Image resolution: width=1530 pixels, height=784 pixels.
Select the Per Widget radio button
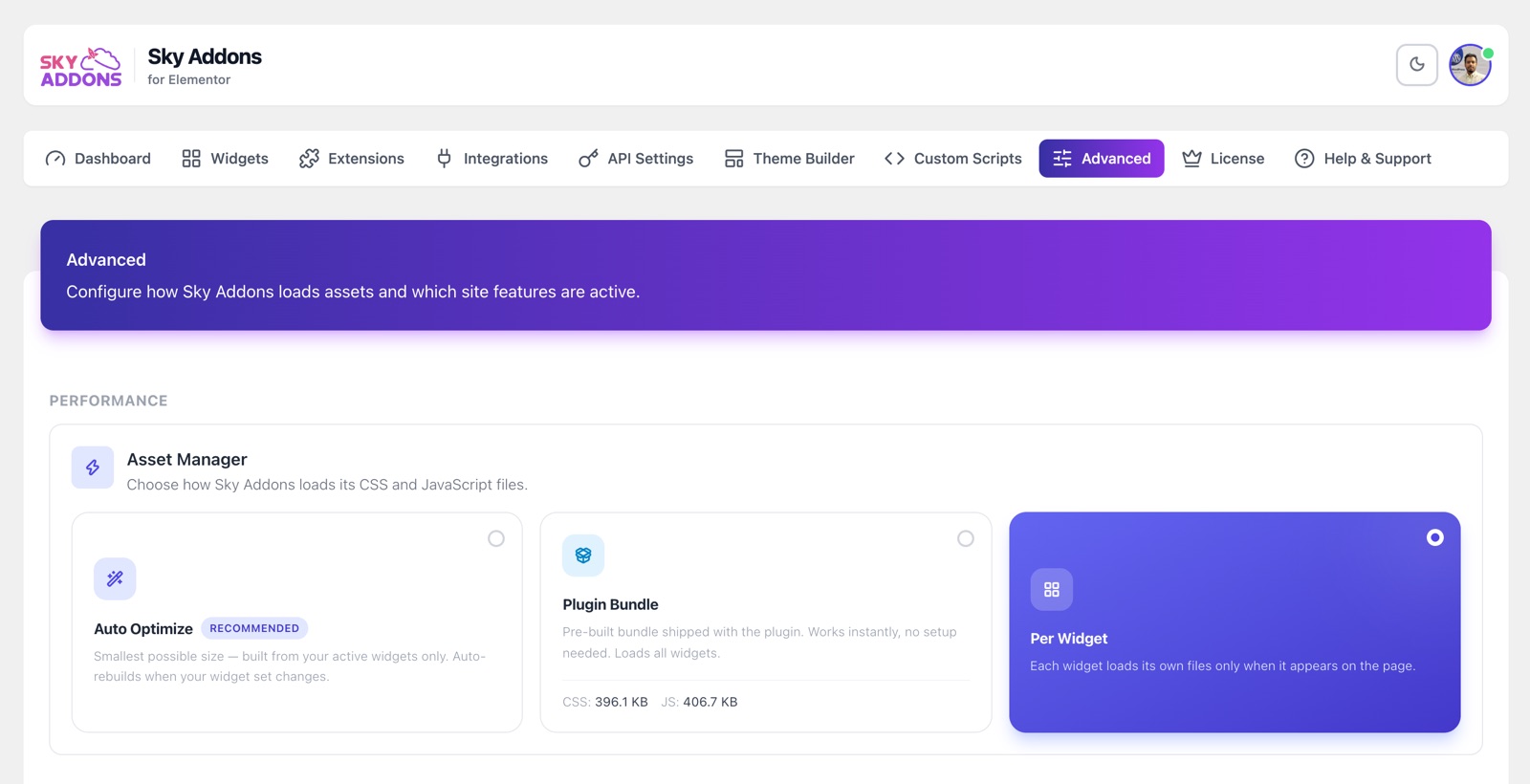tap(1435, 537)
